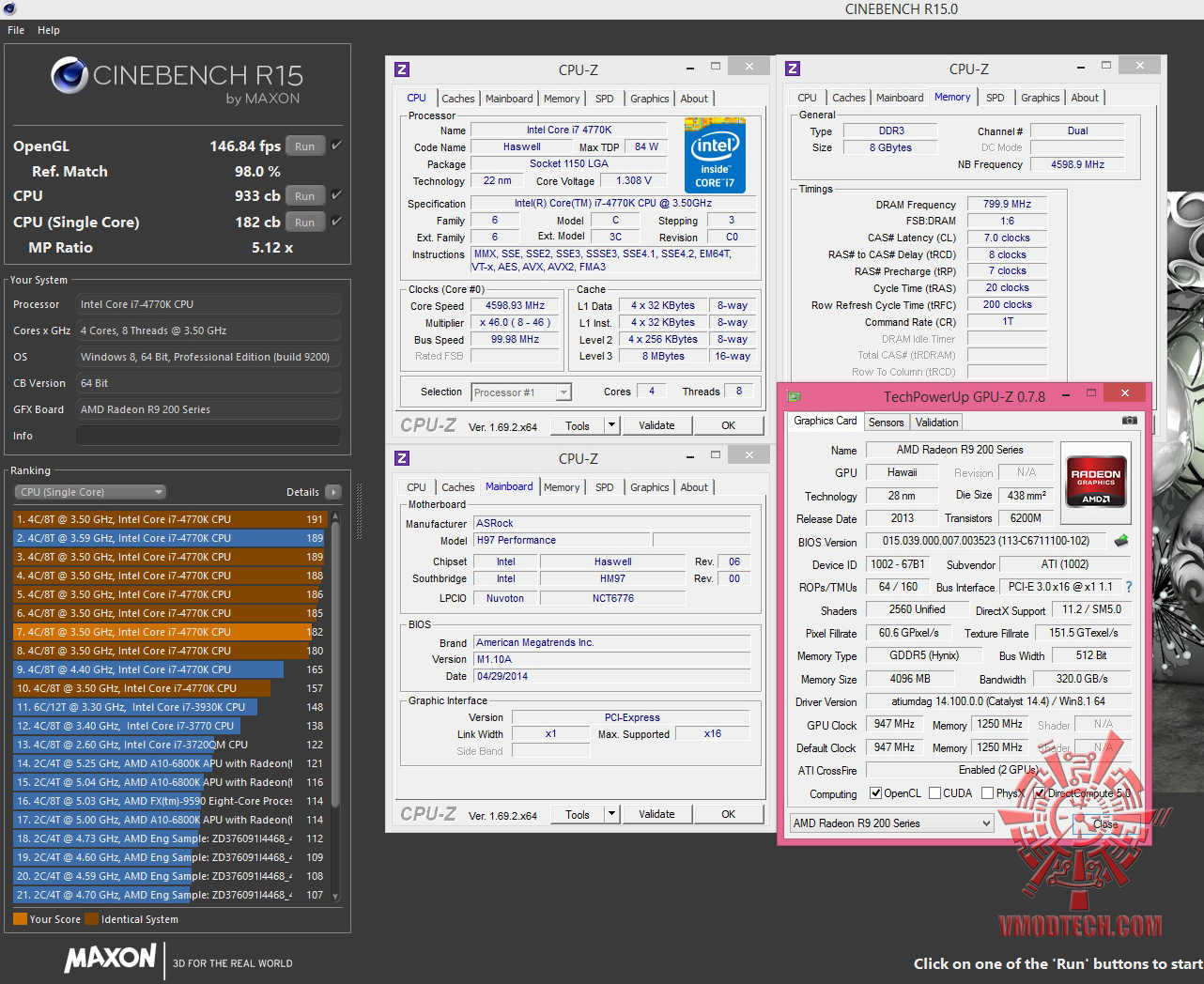Open the CPU tab in the CPU-Z Memory timings window
1204x984 pixels.
(x=808, y=98)
